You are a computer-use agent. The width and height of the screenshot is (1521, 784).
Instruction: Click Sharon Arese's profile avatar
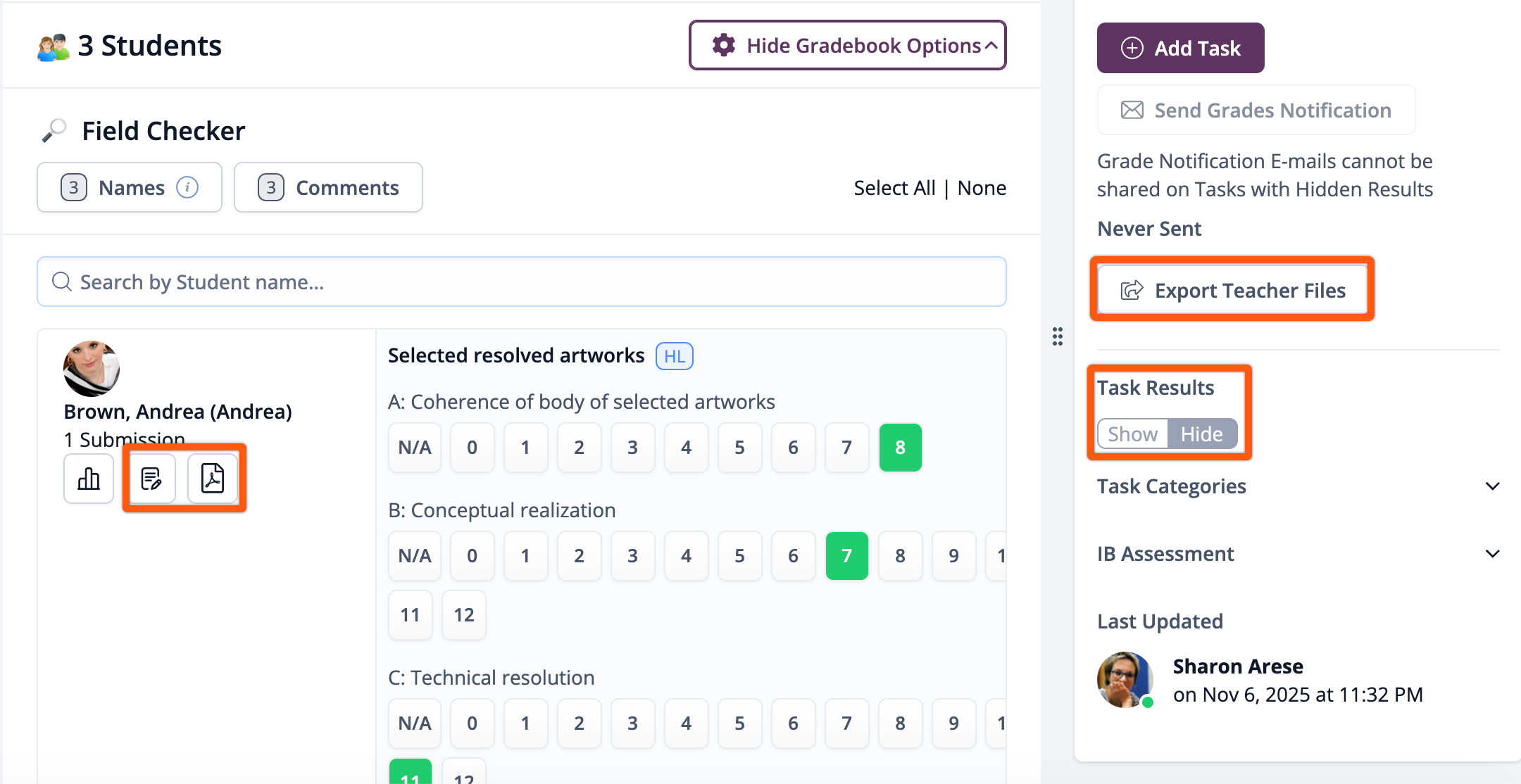pos(1125,680)
